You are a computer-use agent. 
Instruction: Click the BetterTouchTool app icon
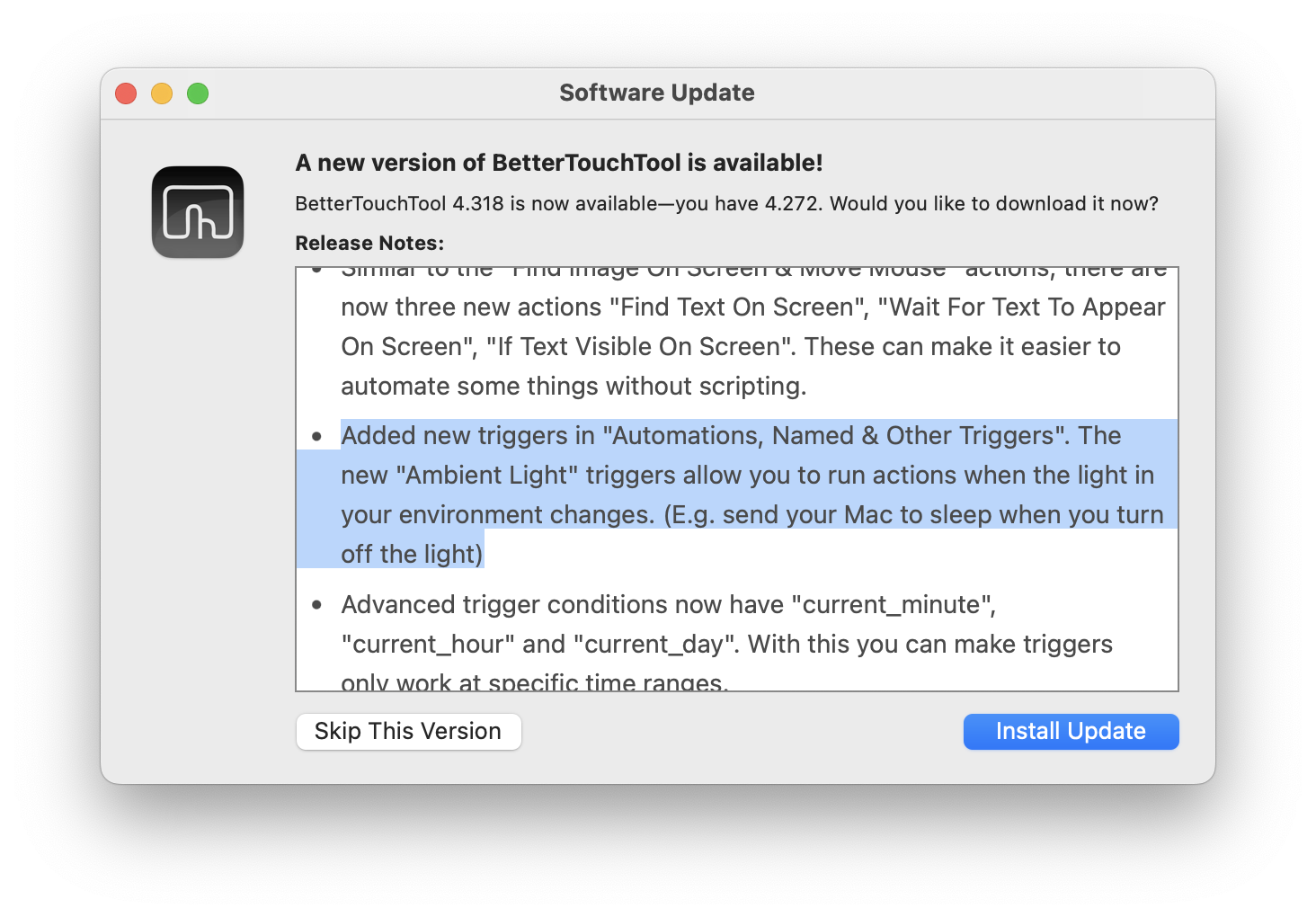(x=198, y=212)
